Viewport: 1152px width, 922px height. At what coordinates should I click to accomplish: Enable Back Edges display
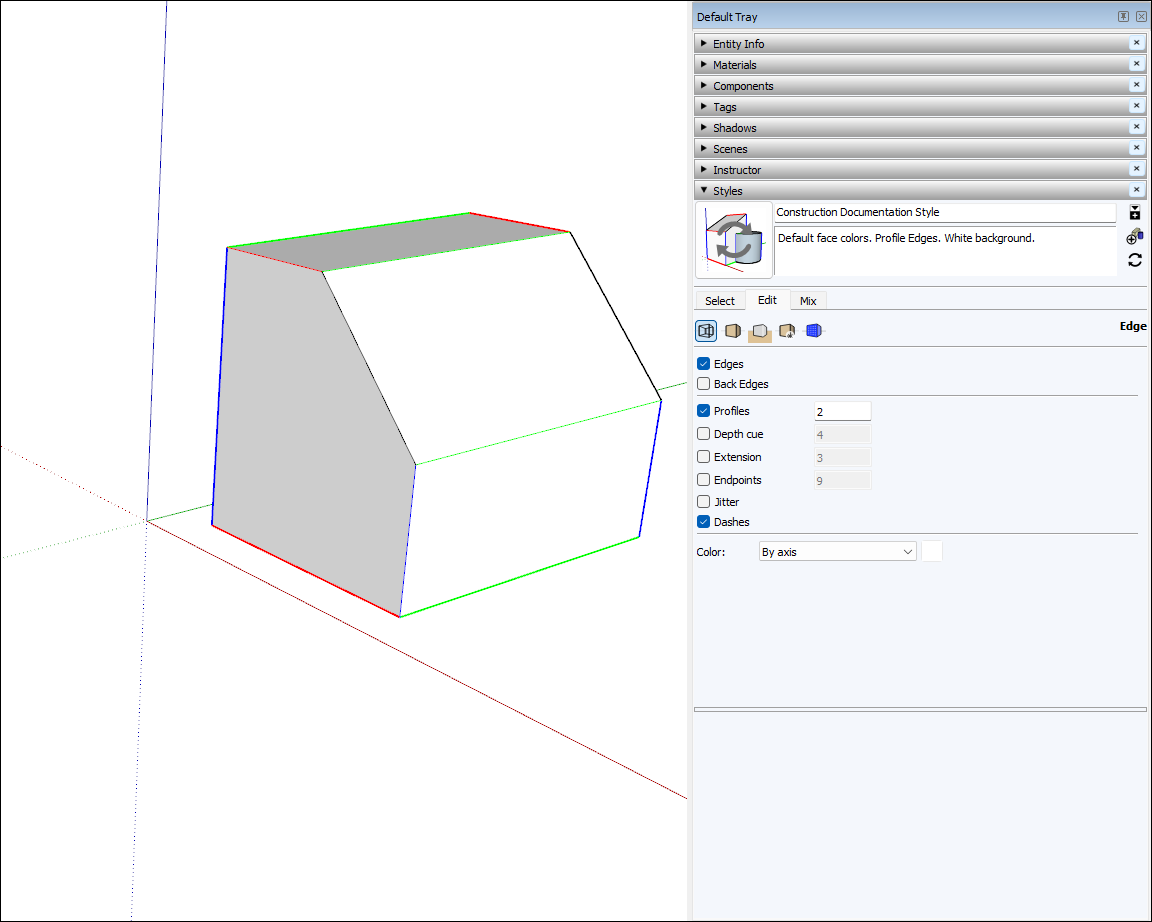click(703, 384)
